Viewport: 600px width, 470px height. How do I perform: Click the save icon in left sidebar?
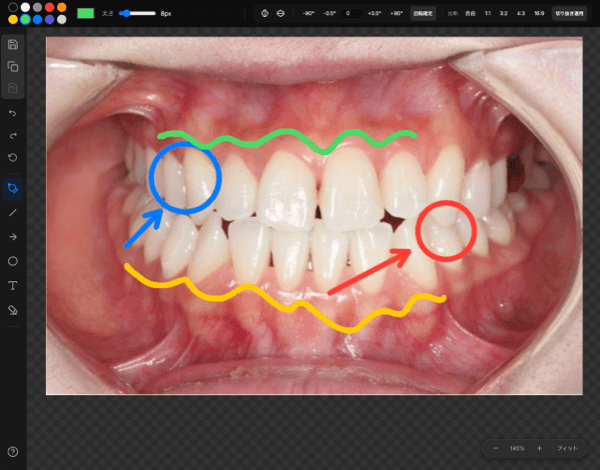[13, 45]
